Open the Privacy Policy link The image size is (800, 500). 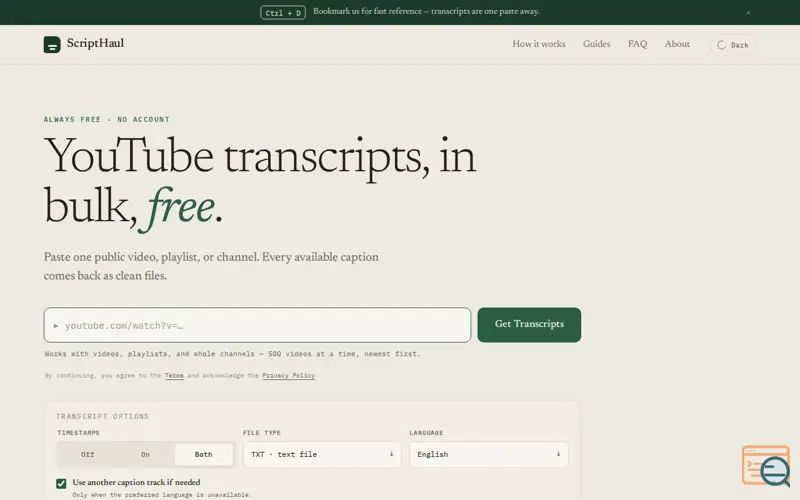pyautogui.click(x=288, y=376)
